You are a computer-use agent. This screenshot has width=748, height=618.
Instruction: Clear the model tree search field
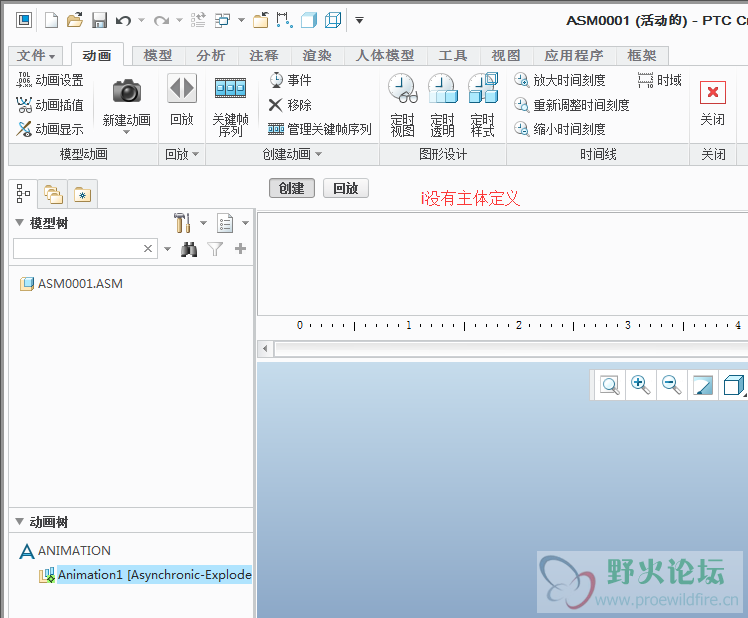[148, 249]
